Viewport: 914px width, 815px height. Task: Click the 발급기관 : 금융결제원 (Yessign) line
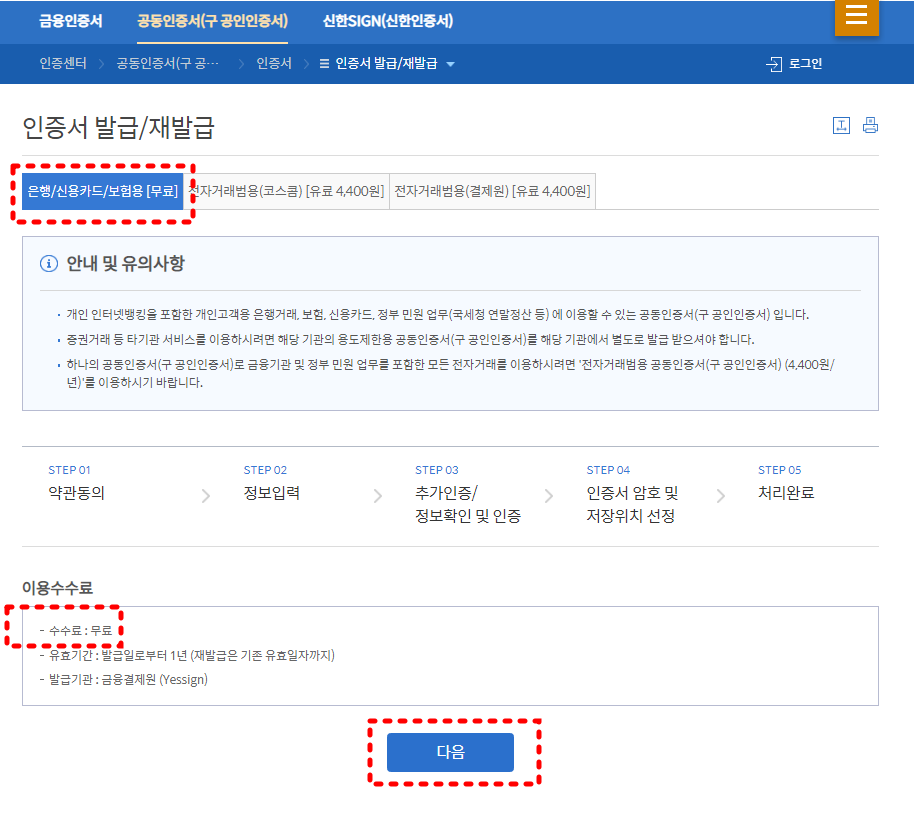[124, 680]
